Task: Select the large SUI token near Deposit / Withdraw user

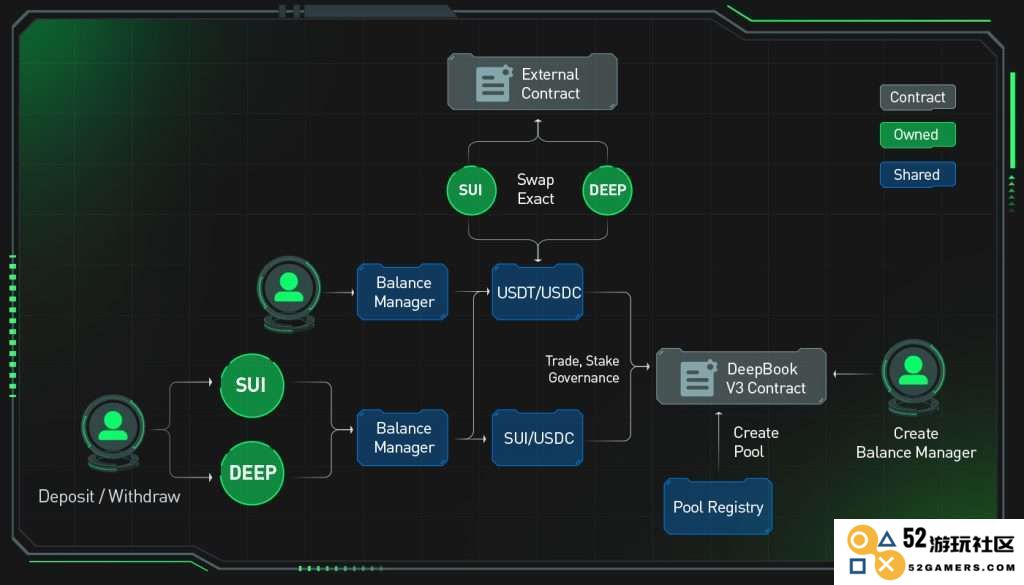Action: tap(251, 385)
